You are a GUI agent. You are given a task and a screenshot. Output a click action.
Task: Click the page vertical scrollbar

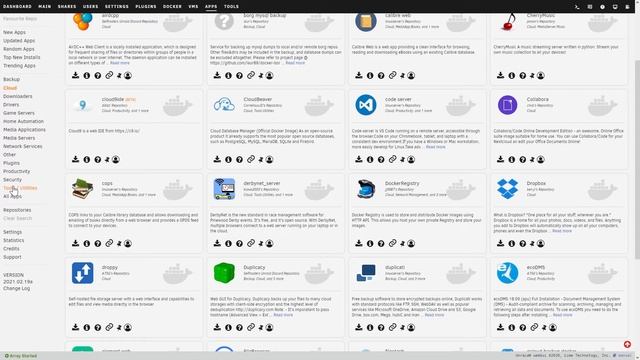[637, 159]
